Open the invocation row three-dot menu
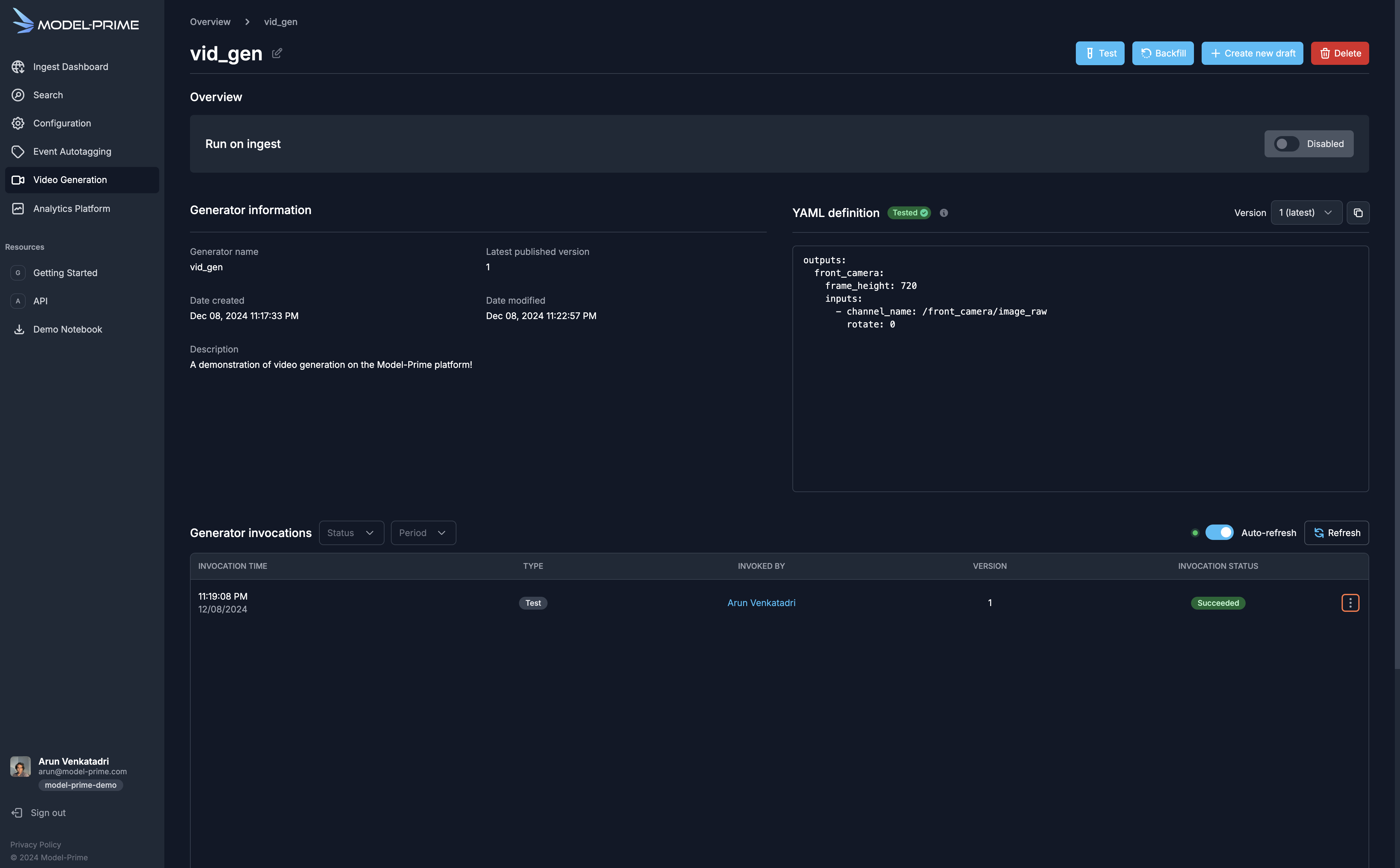Screen dimensions: 1400x868 pyautogui.click(x=1350, y=603)
